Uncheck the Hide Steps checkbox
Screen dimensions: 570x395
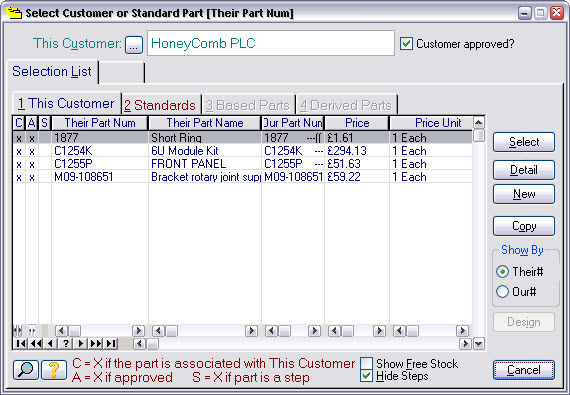pyautogui.click(x=366, y=376)
